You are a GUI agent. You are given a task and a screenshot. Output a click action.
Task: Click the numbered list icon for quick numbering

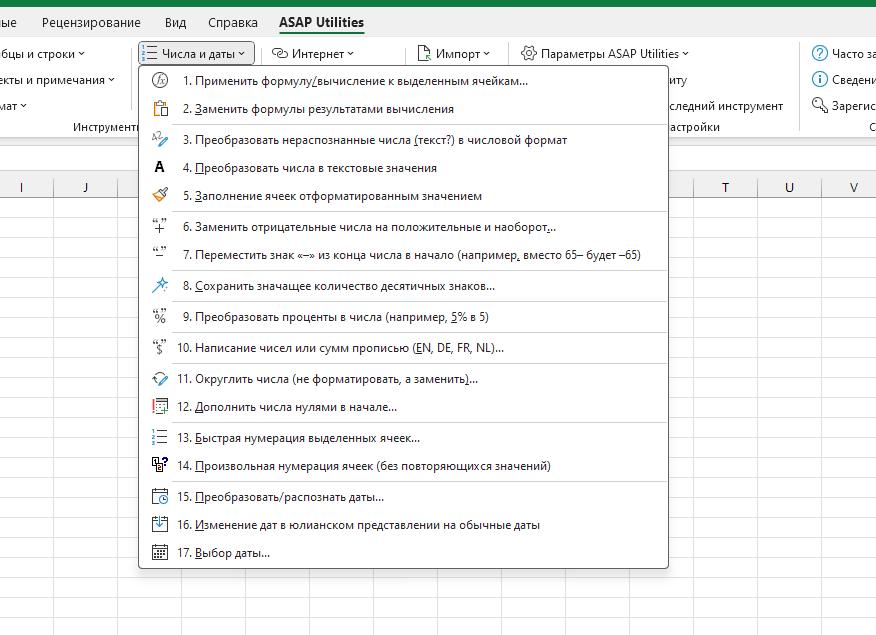(159, 438)
